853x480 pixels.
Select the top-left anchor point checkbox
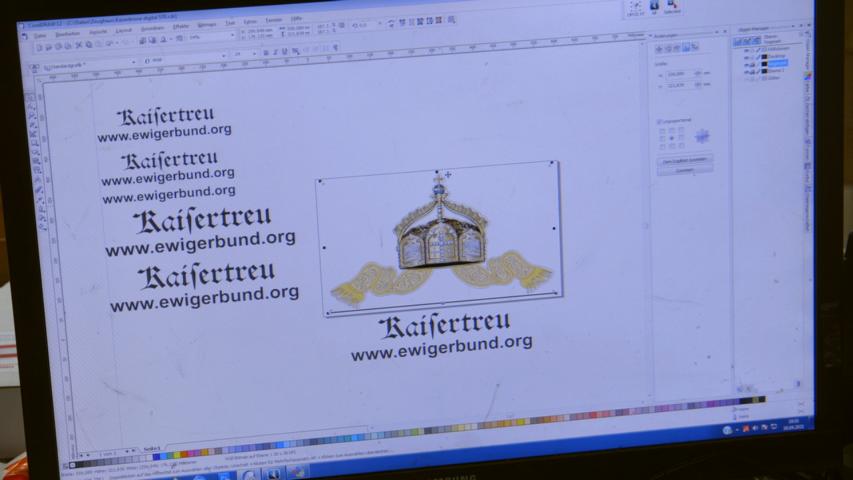(662, 131)
